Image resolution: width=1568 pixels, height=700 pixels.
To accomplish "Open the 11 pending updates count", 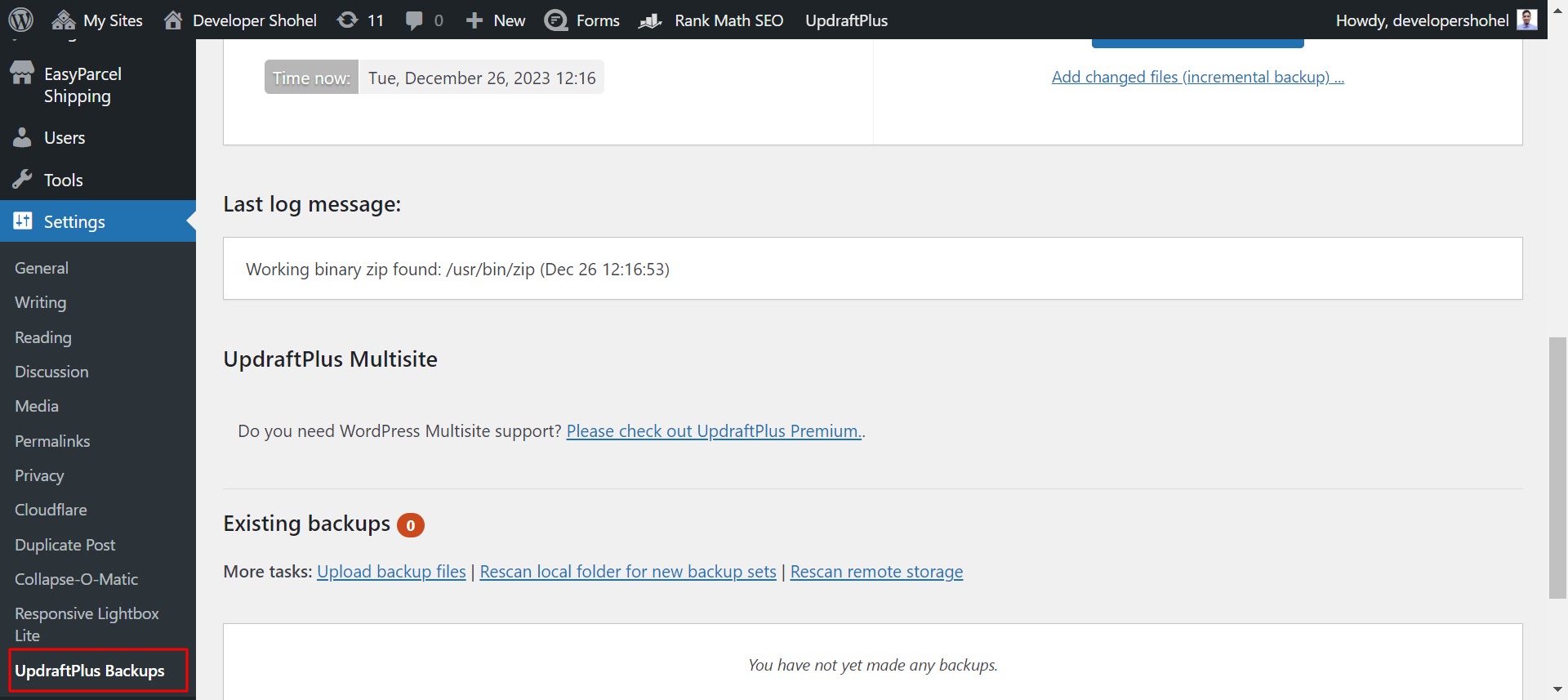I will pyautogui.click(x=375, y=20).
